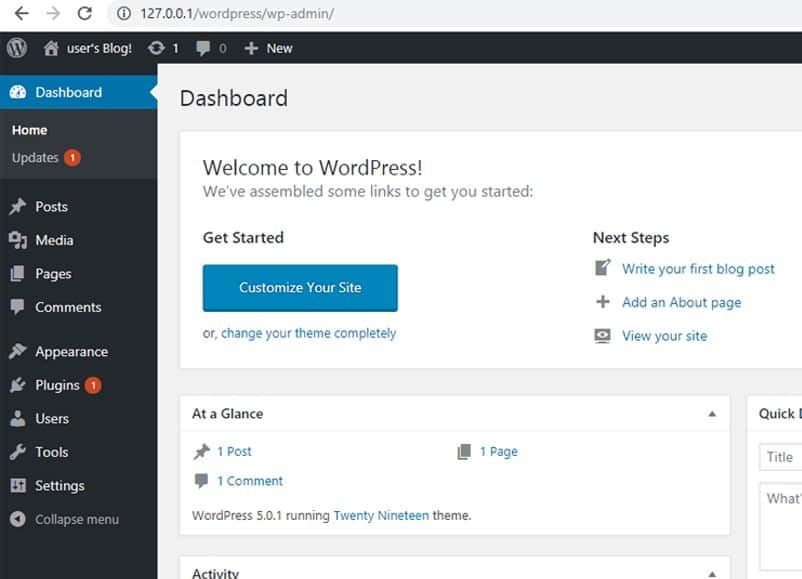Click the bubble icon beside 1 Comment

point(202,481)
